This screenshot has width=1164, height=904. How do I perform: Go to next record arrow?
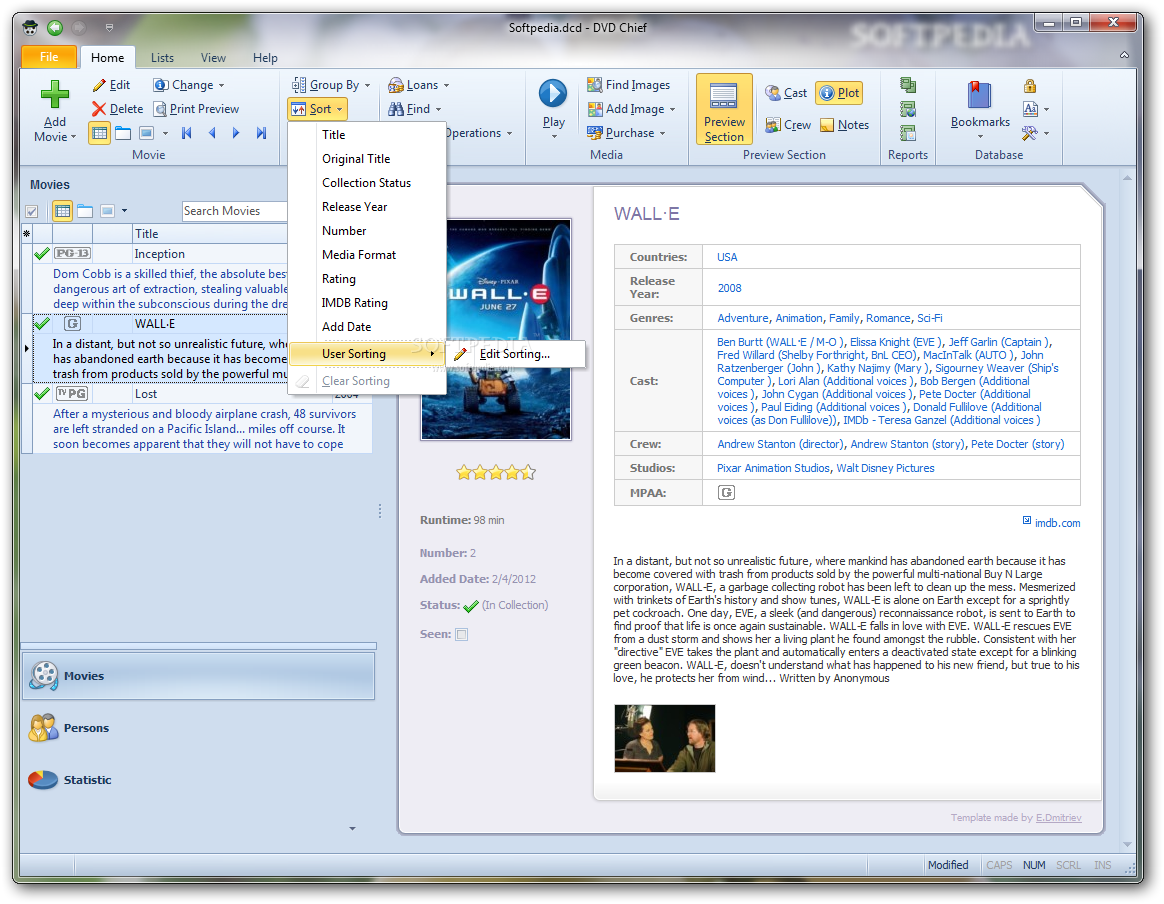click(236, 133)
